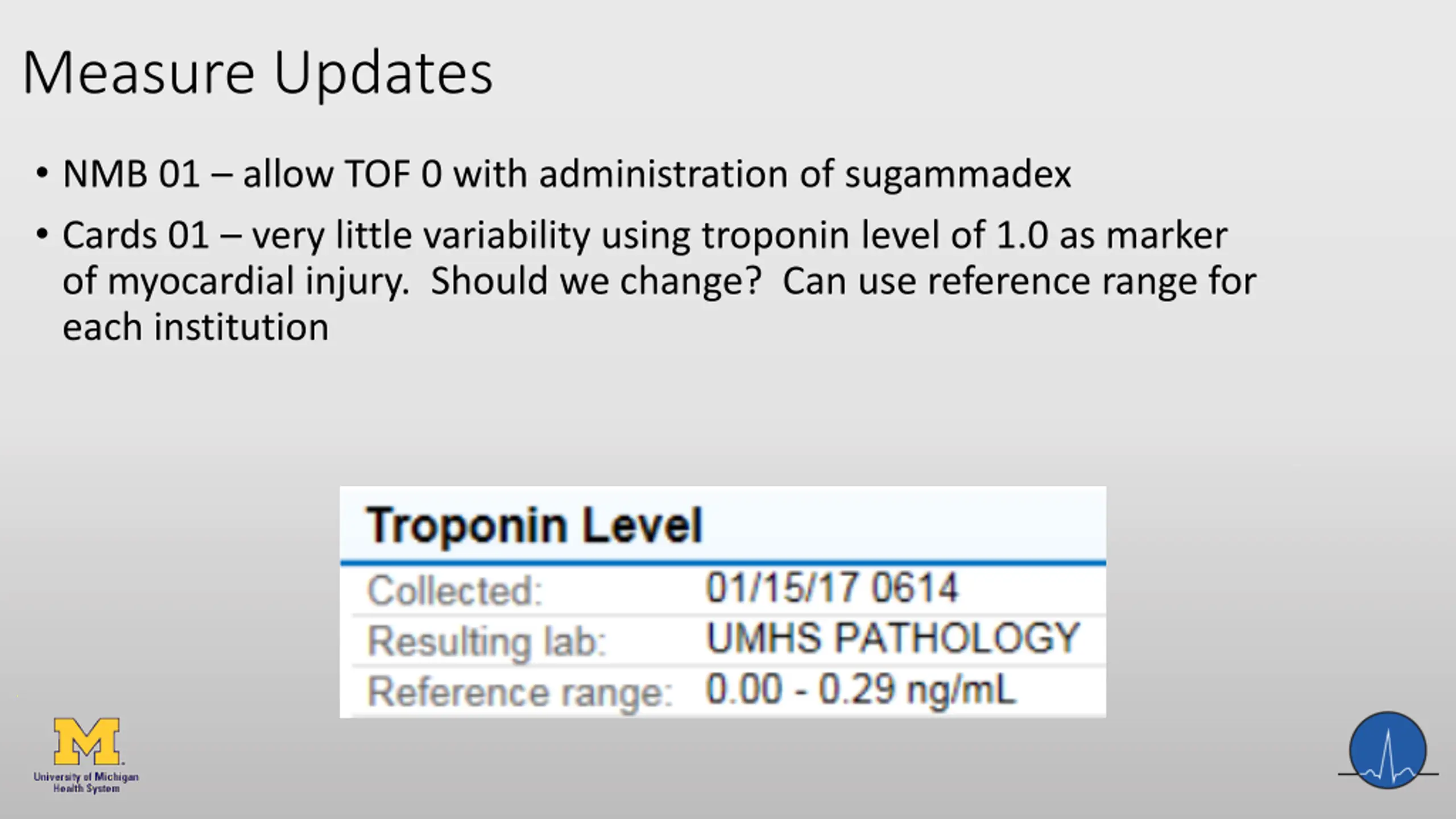Click the collected date 01/15/17 0614
The image size is (1456, 819).
[x=832, y=588]
